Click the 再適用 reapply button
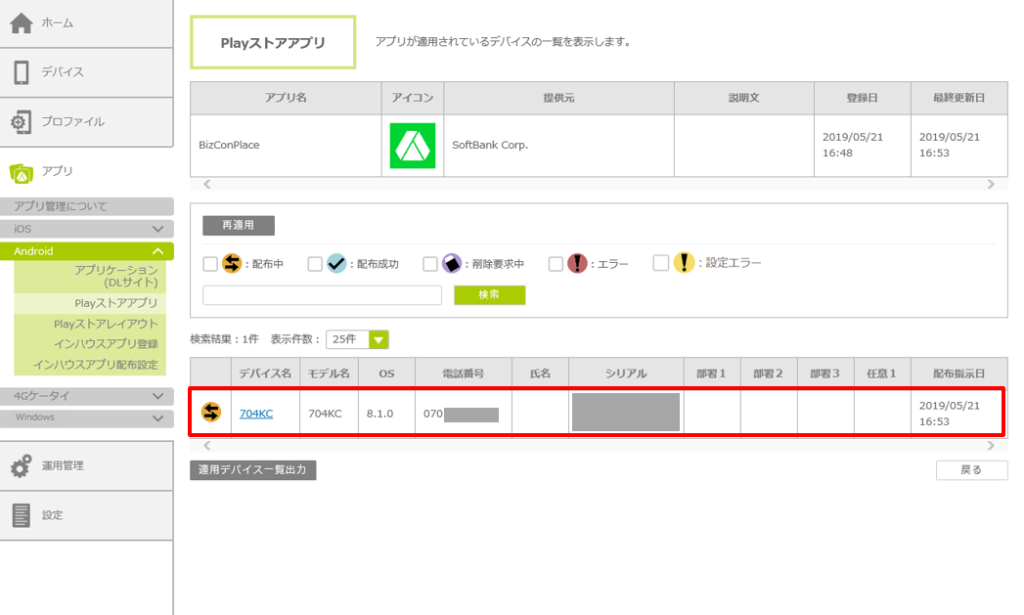1024x615 pixels. click(238, 226)
